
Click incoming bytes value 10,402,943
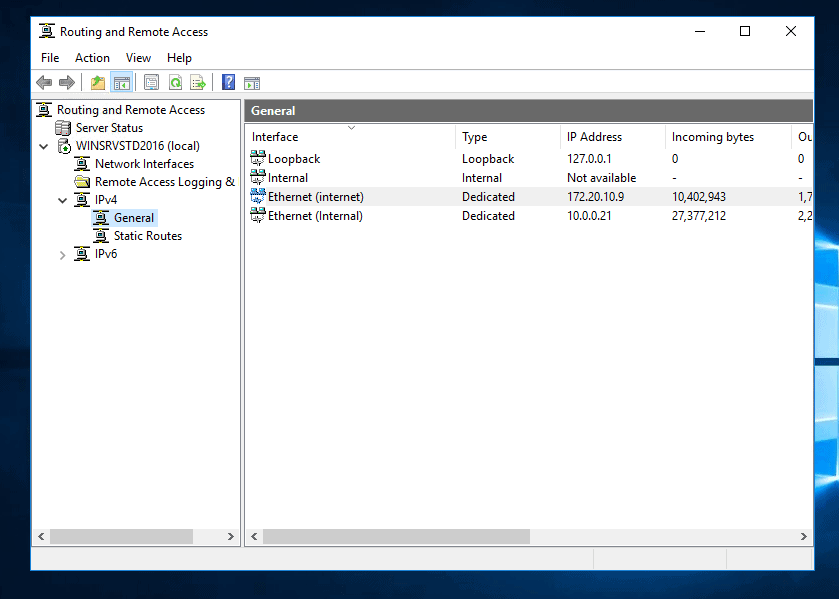[x=698, y=196]
